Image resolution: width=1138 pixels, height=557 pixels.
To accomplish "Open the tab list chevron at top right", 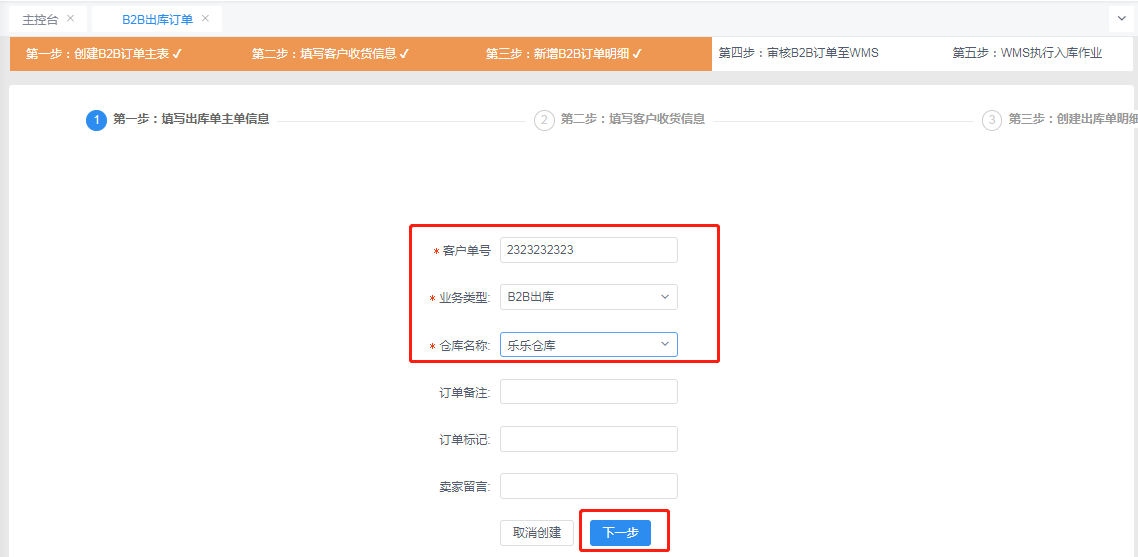I will click(x=1121, y=19).
